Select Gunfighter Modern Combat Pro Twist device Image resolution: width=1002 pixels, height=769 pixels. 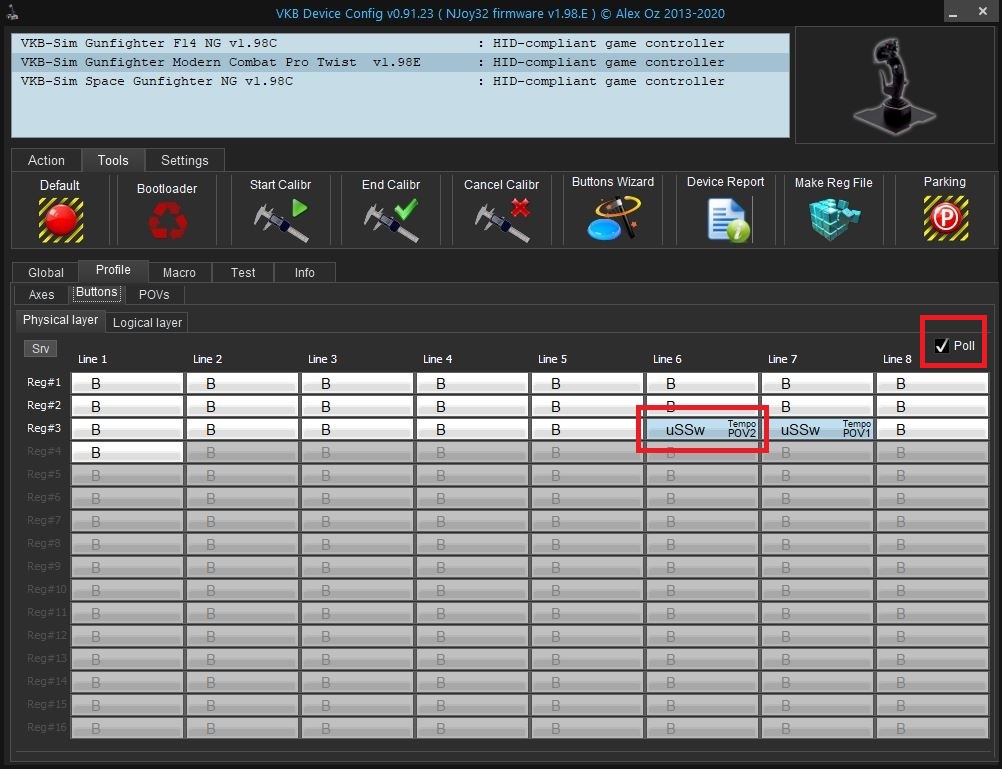(400, 62)
